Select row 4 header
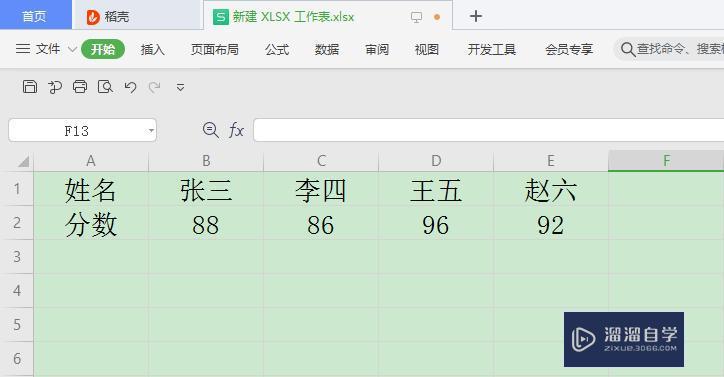This screenshot has height=377, width=724. 17,291
